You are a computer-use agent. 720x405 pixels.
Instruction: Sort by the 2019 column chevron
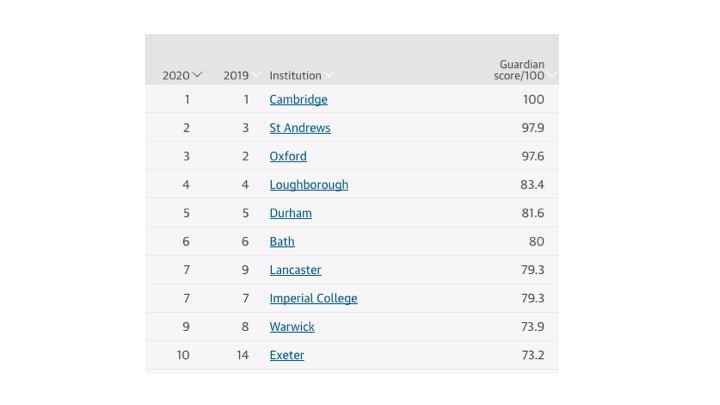[256, 75]
